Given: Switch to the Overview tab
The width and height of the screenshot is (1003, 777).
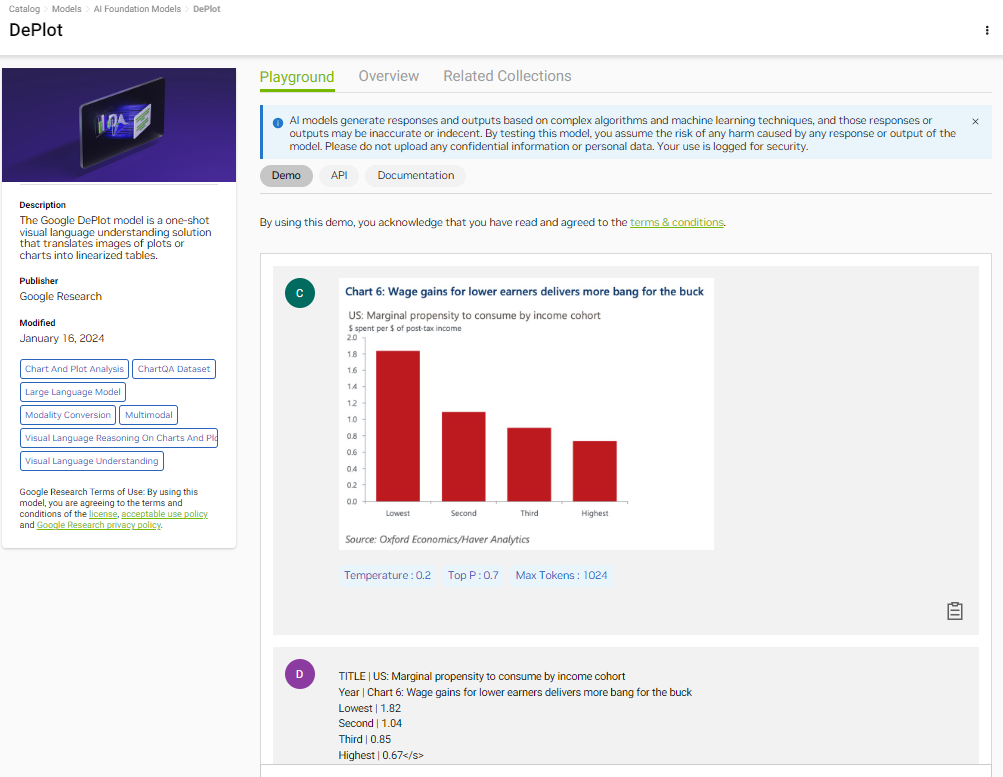Looking at the screenshot, I should [388, 76].
